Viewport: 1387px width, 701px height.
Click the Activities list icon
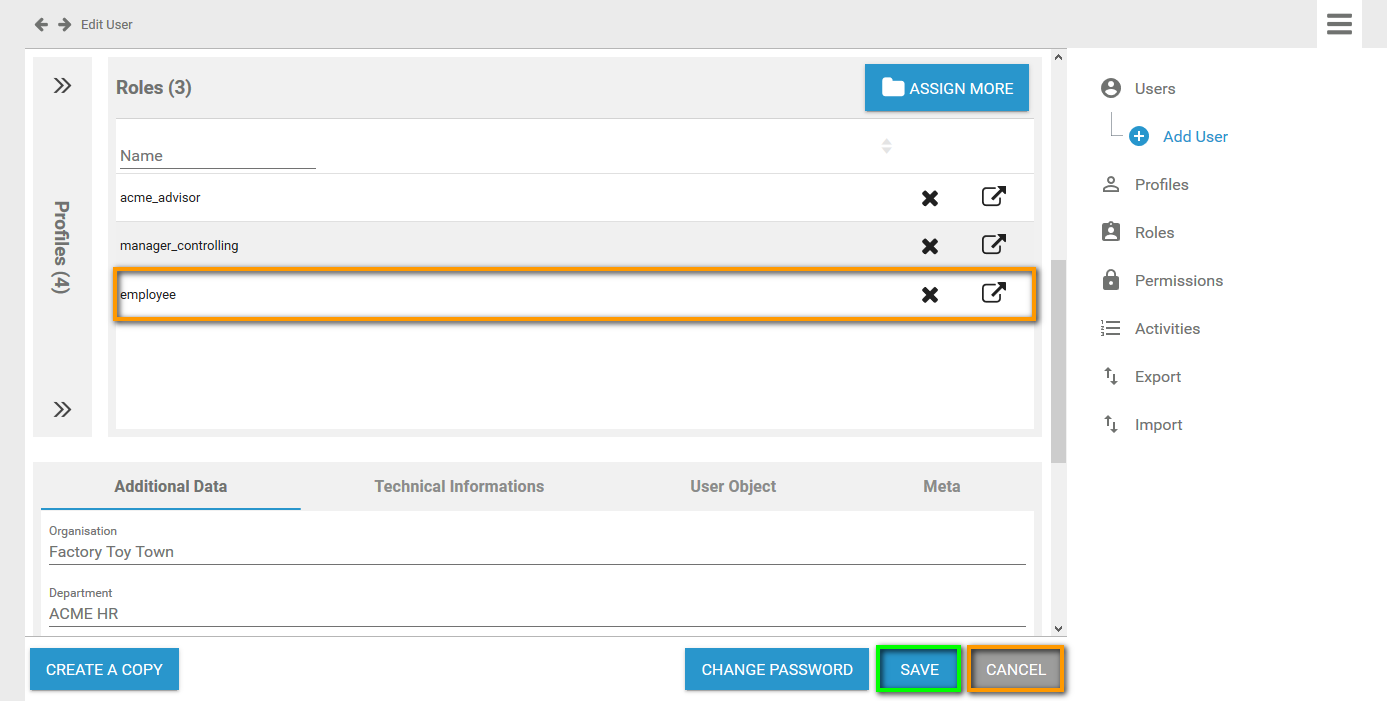[1110, 328]
